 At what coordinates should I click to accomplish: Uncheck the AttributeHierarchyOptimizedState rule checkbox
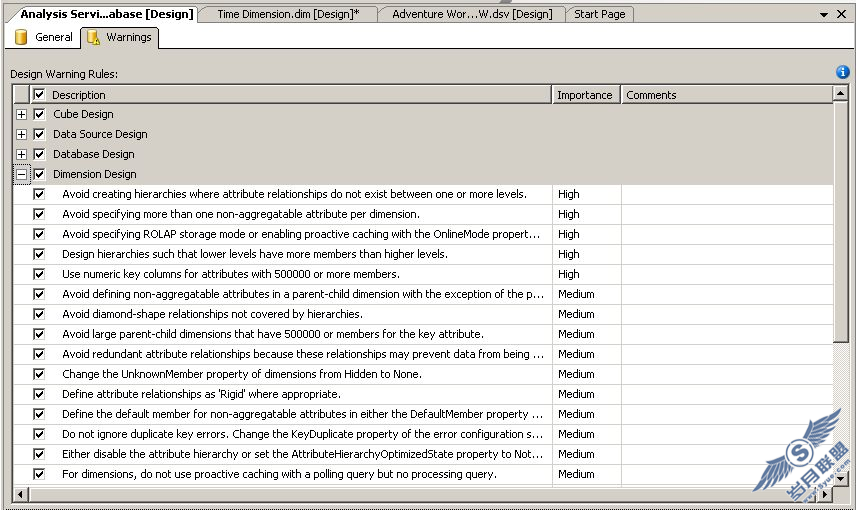click(x=39, y=454)
